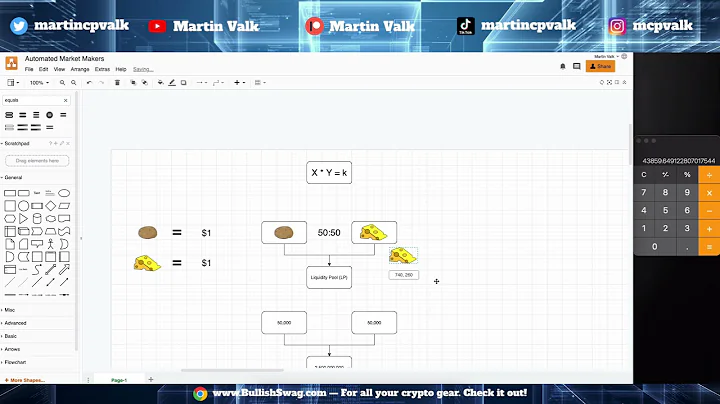This screenshot has width=720, height=404.
Task: Select the curved S connector shape
Action: point(37,269)
